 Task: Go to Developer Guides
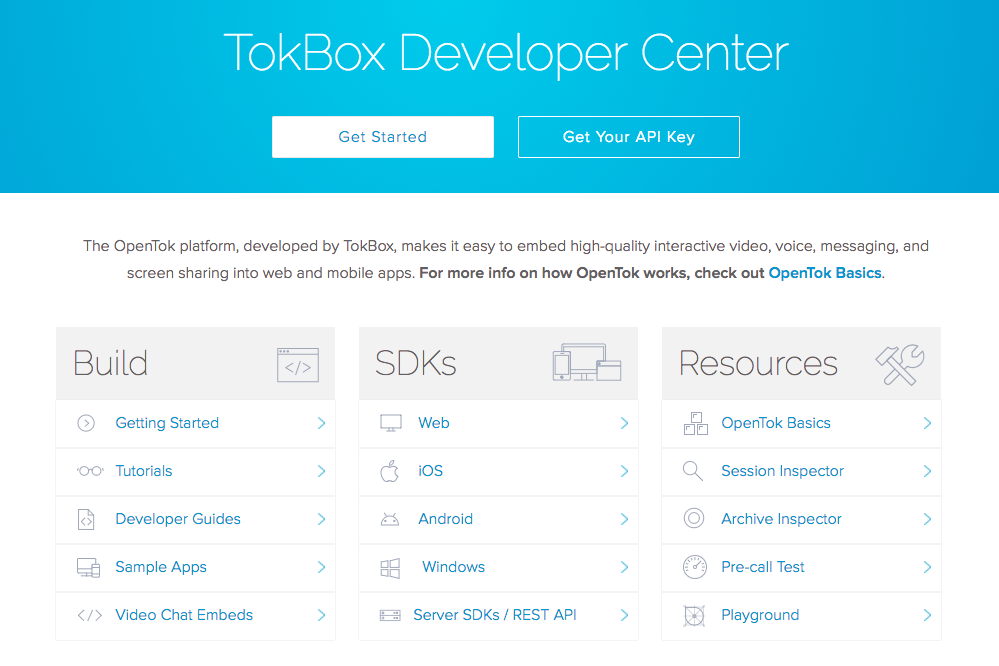coord(178,519)
